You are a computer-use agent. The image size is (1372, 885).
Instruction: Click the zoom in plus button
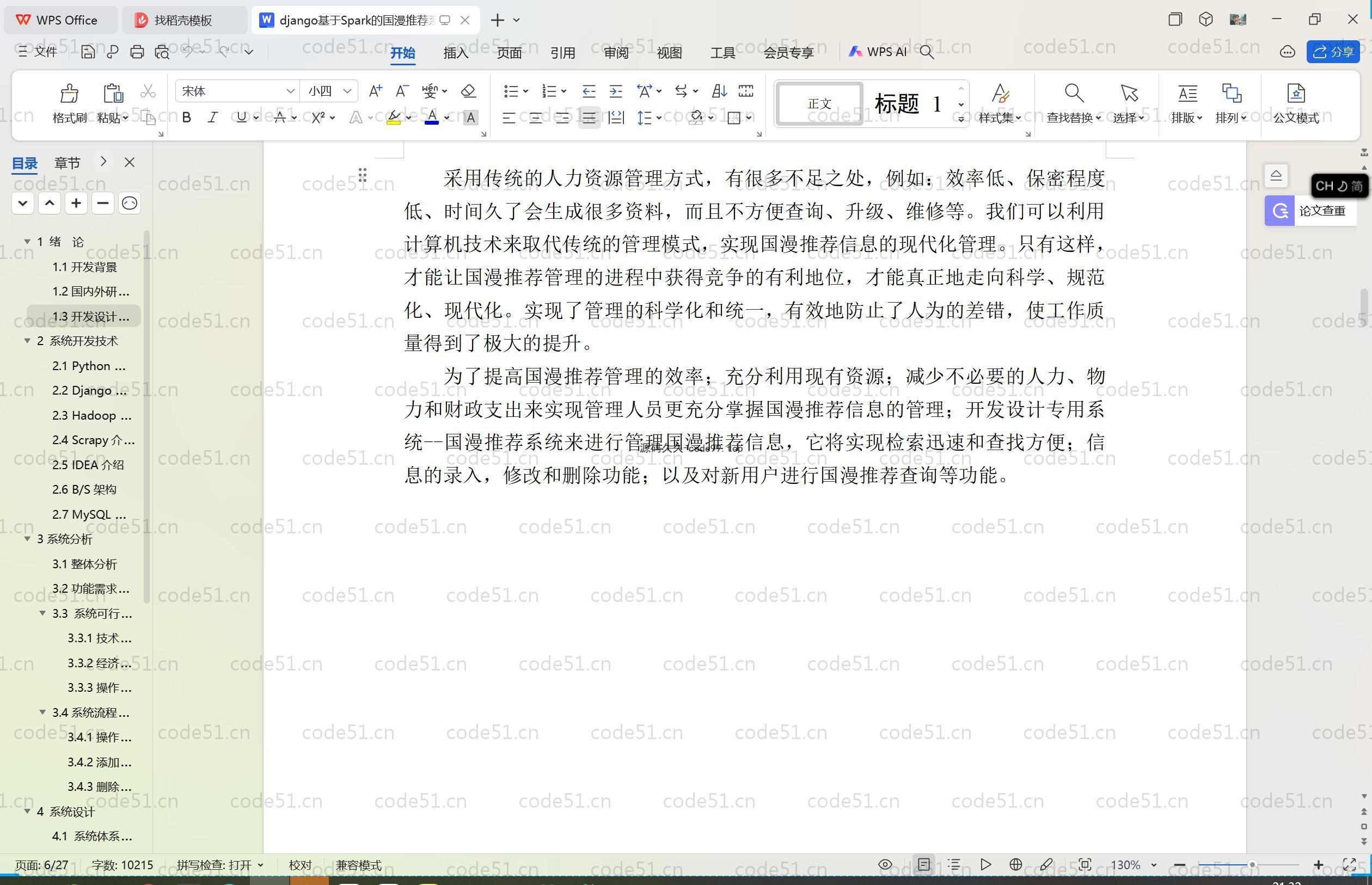click(1319, 865)
